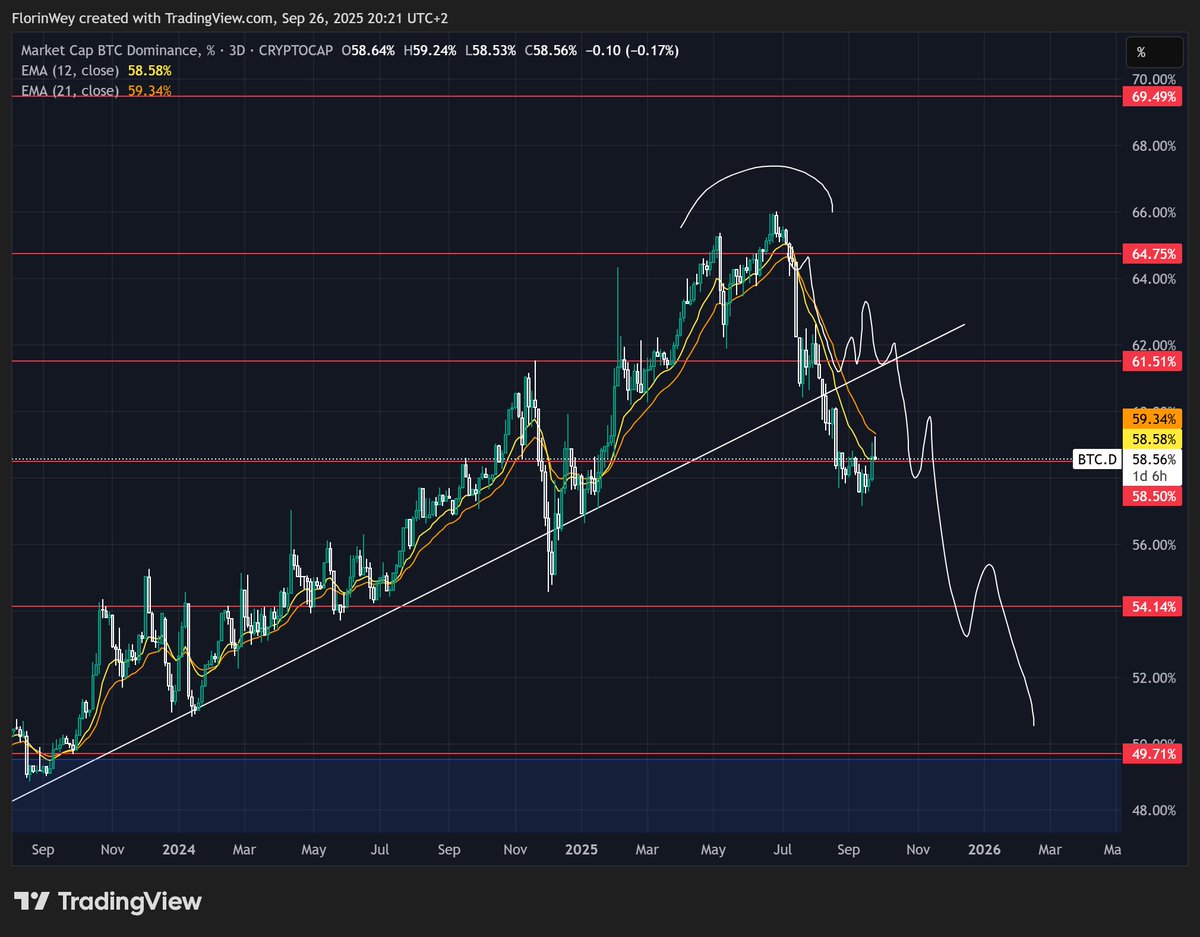Select the 54.14% level label on price scale
This screenshot has height=937, width=1200.
1152,606
